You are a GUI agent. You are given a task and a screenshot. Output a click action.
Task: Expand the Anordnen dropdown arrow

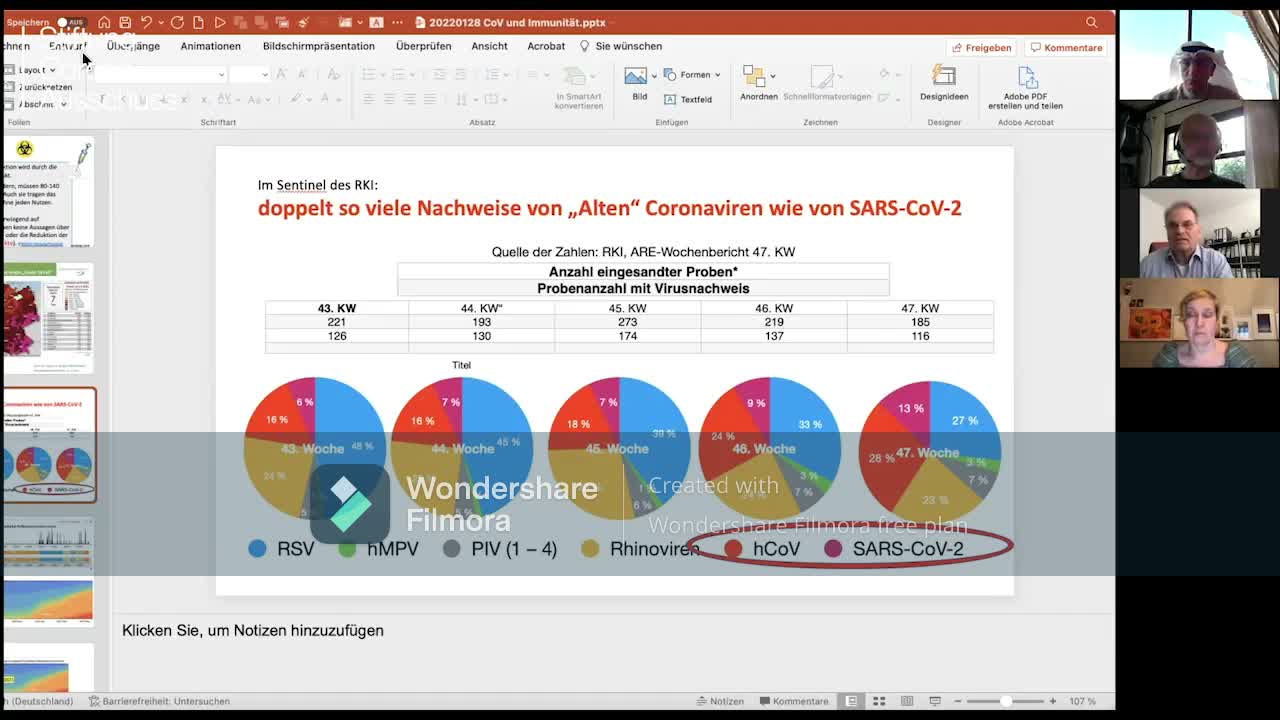click(x=773, y=76)
